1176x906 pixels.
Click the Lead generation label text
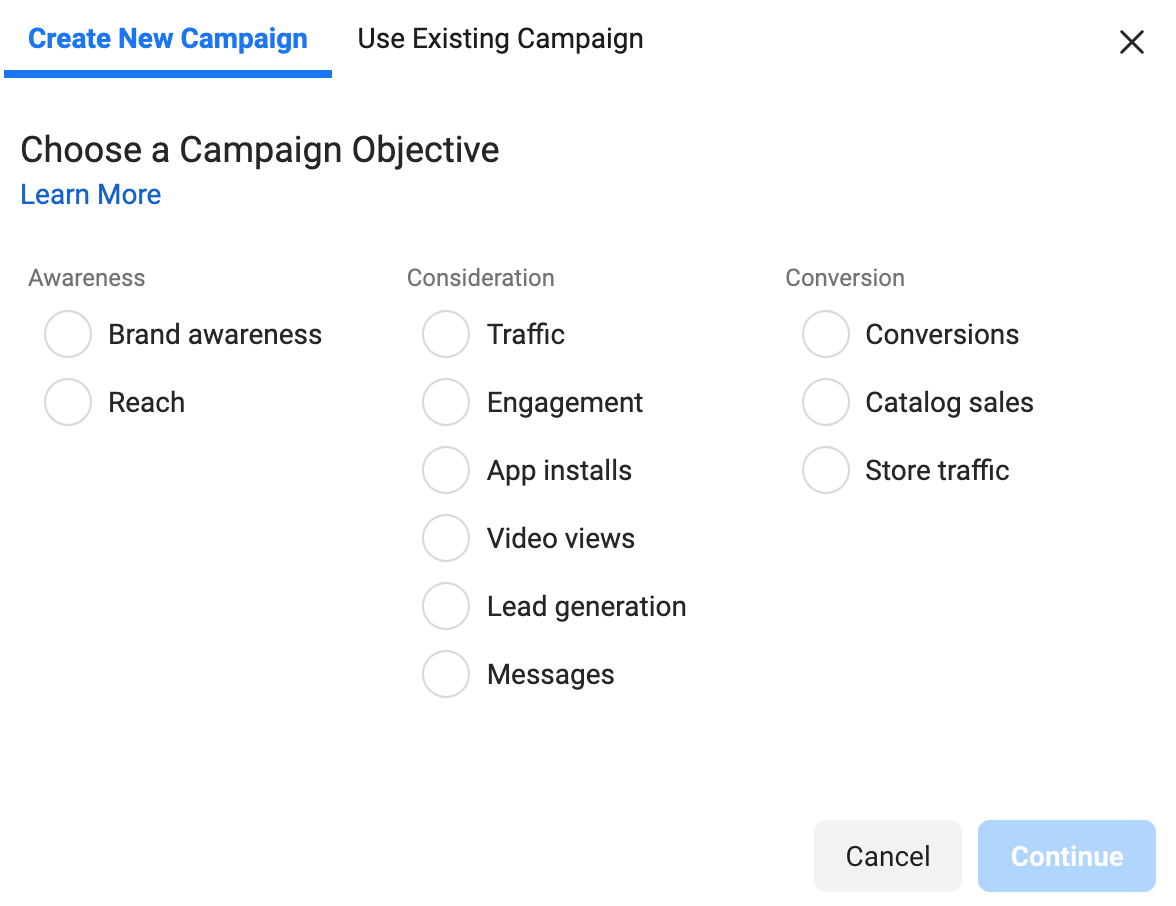point(586,606)
